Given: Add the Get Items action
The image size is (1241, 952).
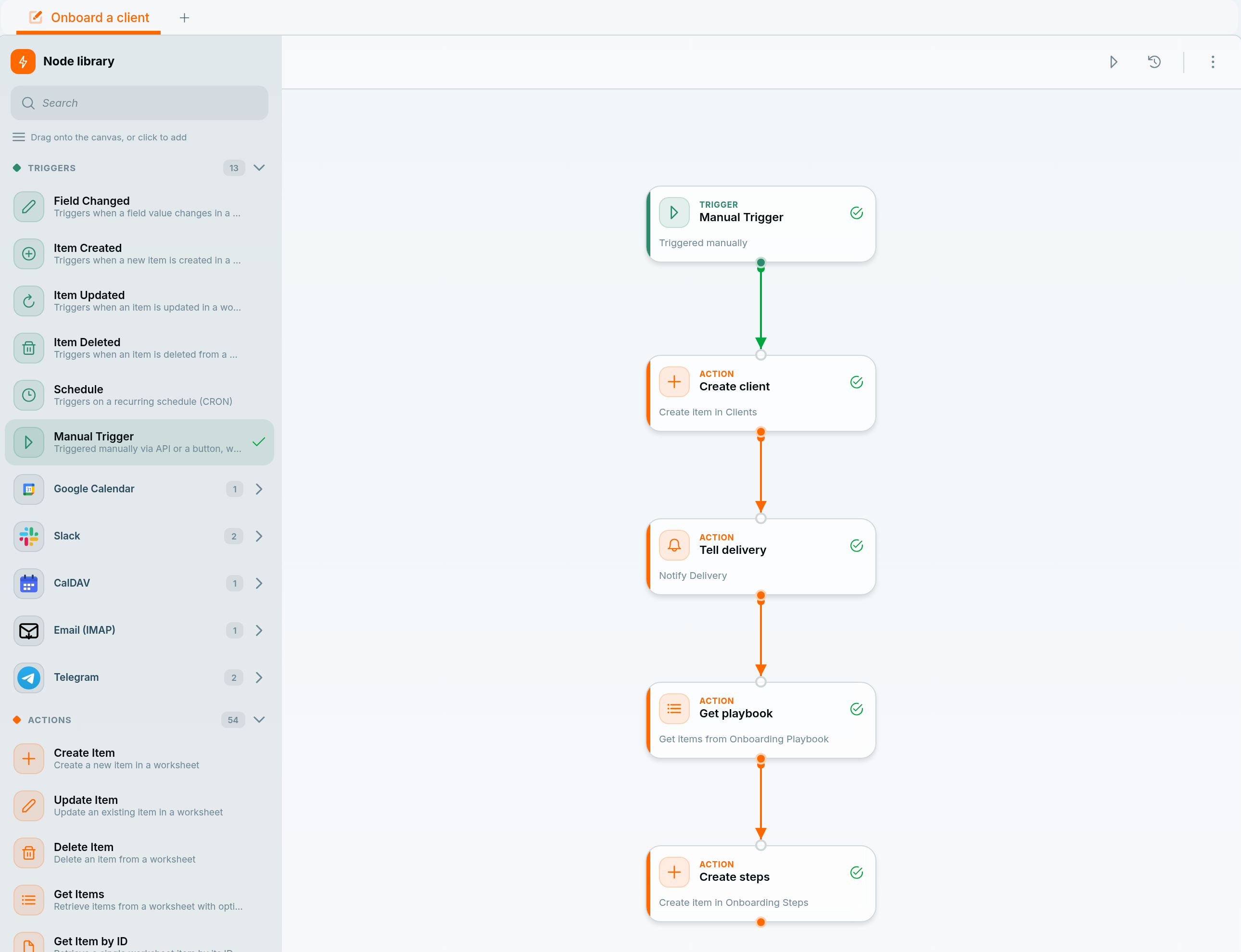Looking at the screenshot, I should tap(139, 900).
